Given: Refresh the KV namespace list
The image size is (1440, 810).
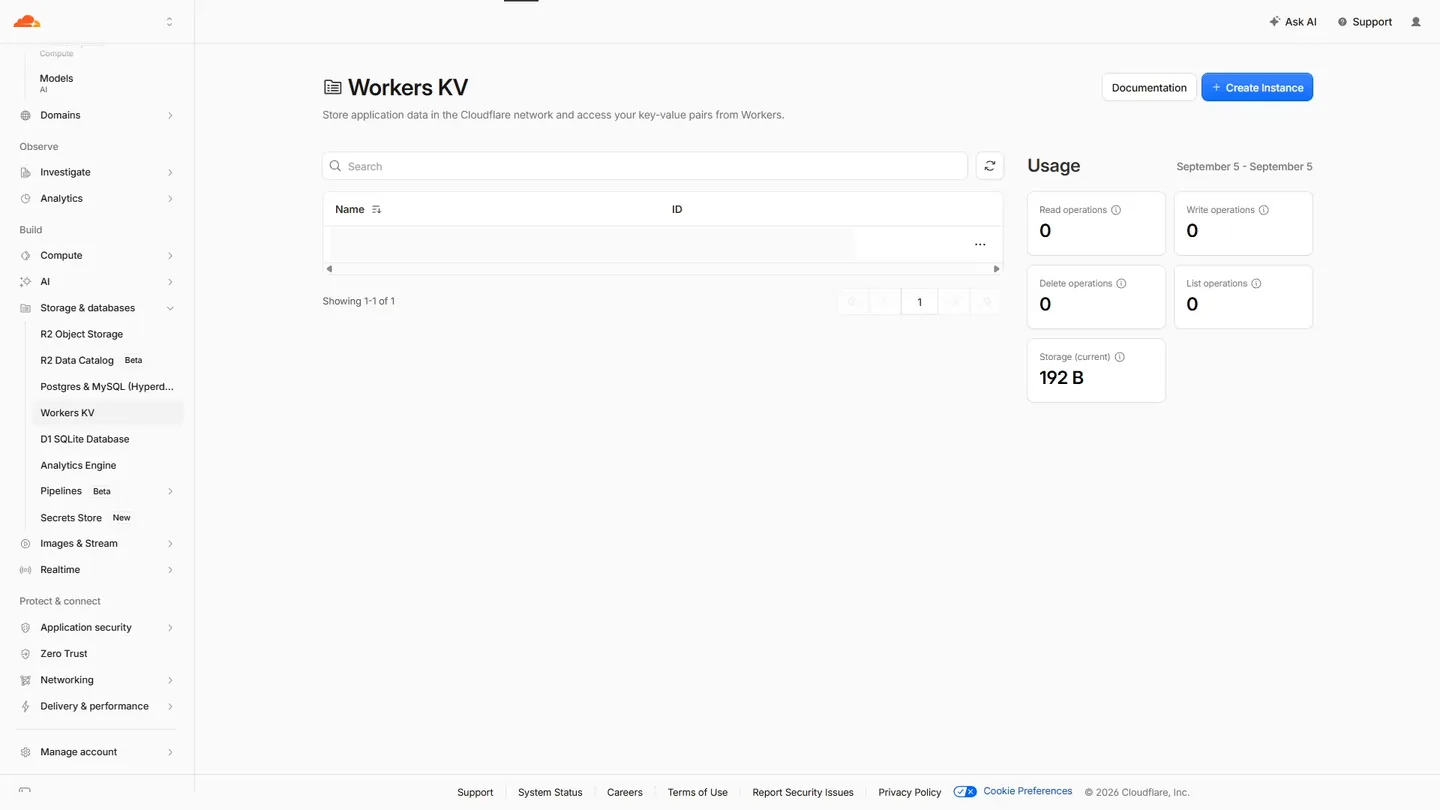Looking at the screenshot, I should click(x=989, y=166).
